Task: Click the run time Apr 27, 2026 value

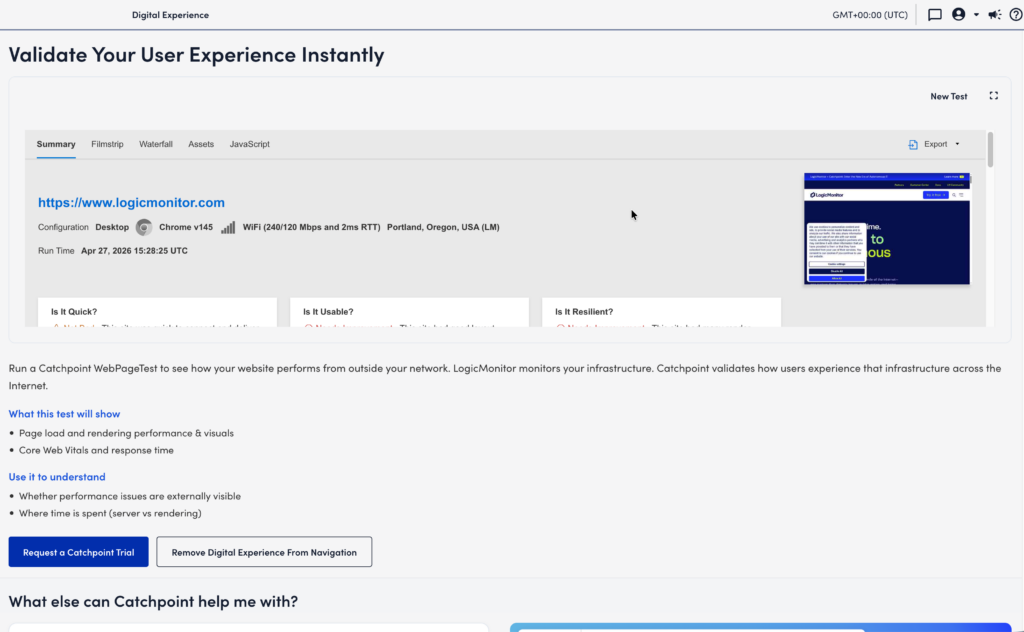Action: click(134, 251)
